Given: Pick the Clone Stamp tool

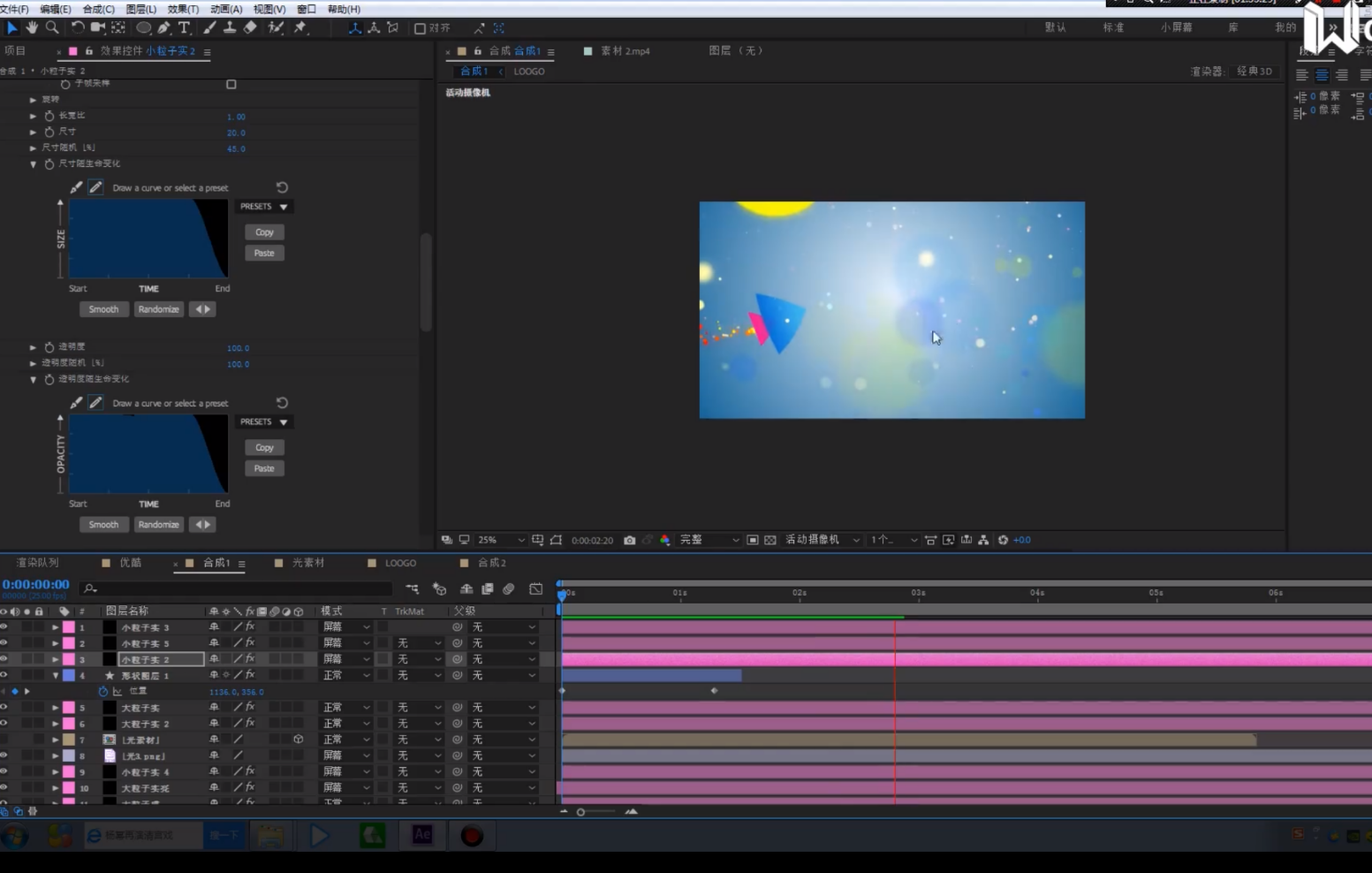Looking at the screenshot, I should 230,28.
